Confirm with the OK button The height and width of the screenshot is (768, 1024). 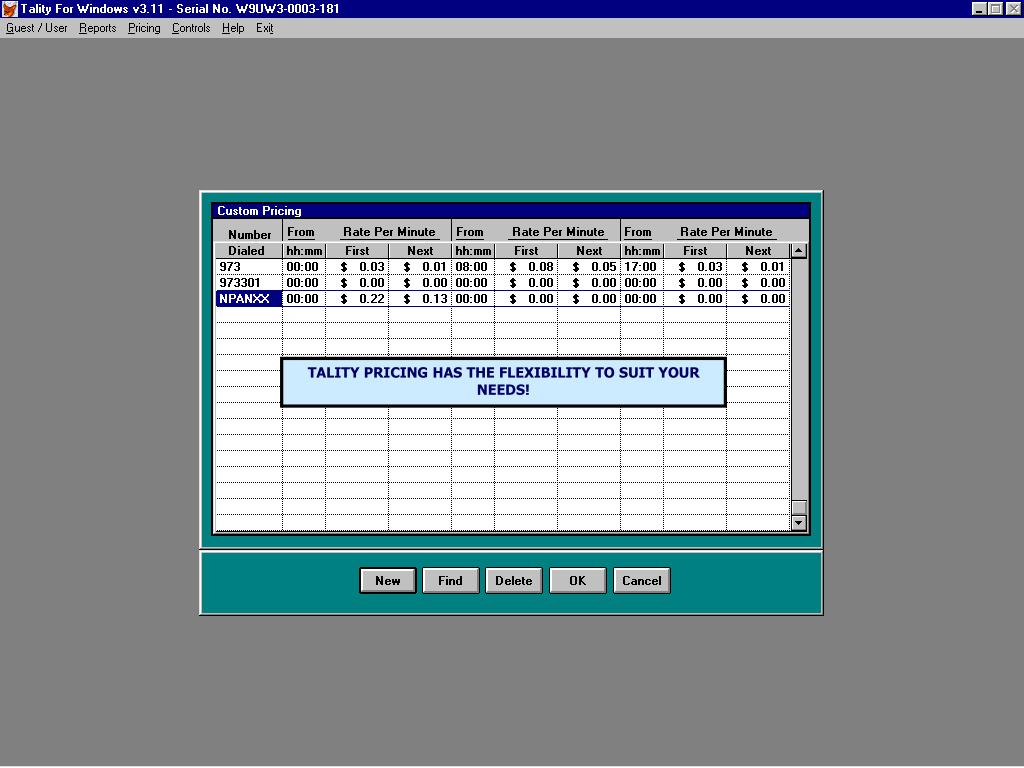[577, 581]
